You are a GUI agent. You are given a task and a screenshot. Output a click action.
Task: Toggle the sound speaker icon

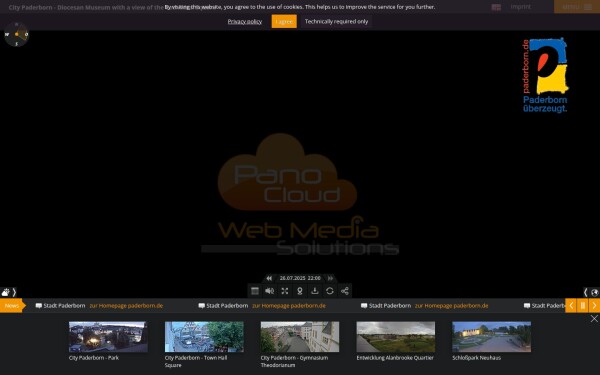pyautogui.click(x=269, y=291)
